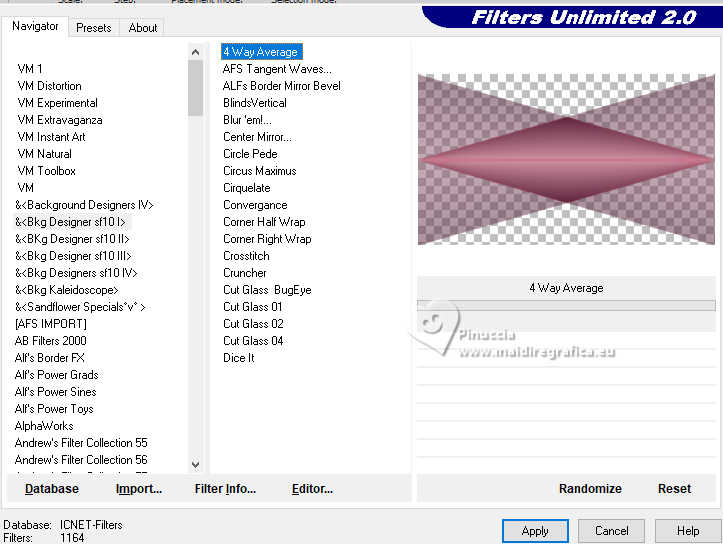
Task: Select &<BKg Designer sf10 II> category
Action: pos(72,239)
